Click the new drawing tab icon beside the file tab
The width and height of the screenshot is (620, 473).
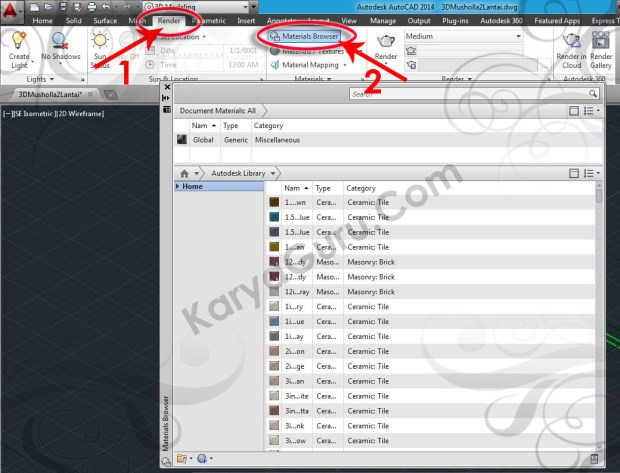[110, 94]
